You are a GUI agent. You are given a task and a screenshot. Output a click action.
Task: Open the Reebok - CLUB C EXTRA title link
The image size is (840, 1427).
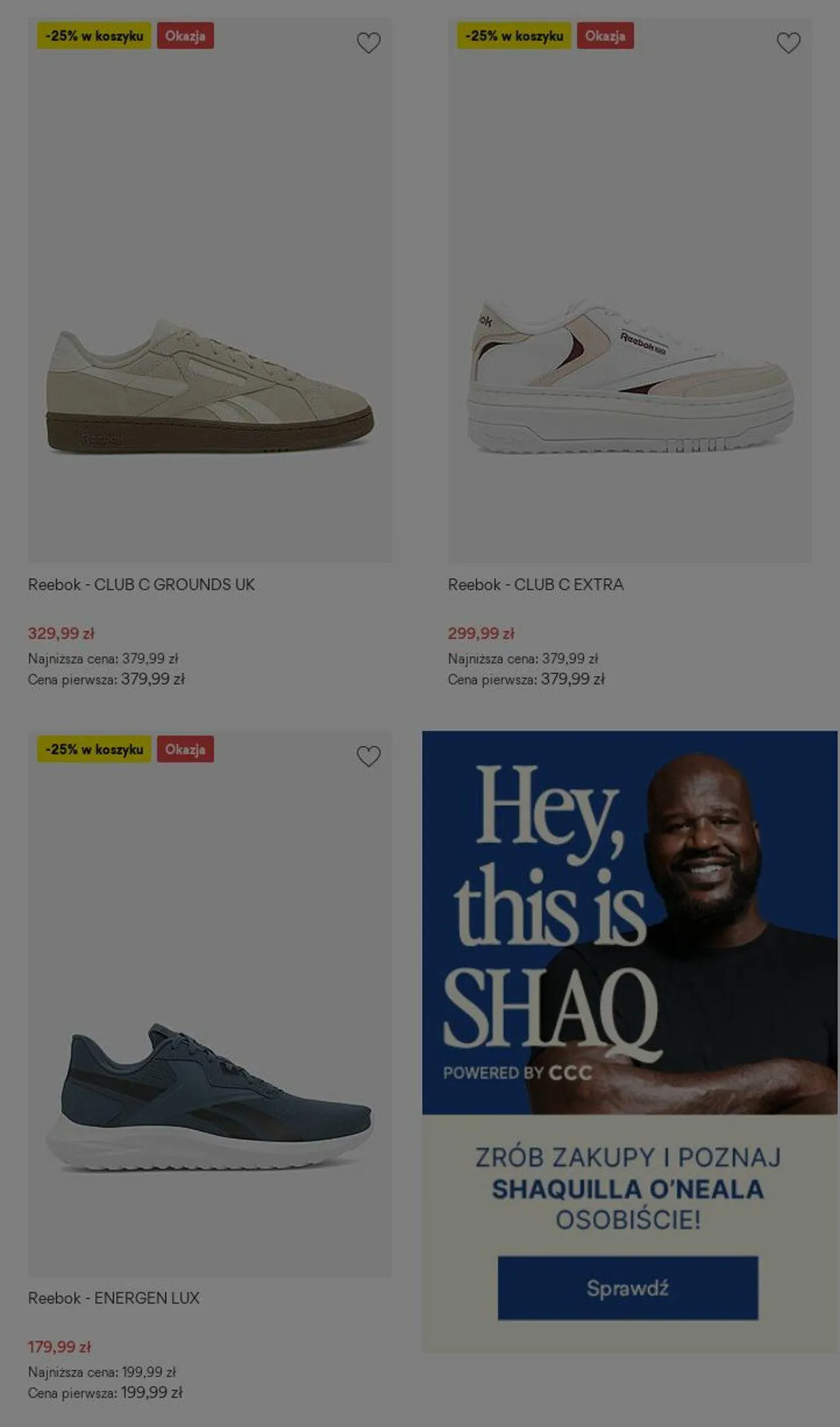point(536,585)
